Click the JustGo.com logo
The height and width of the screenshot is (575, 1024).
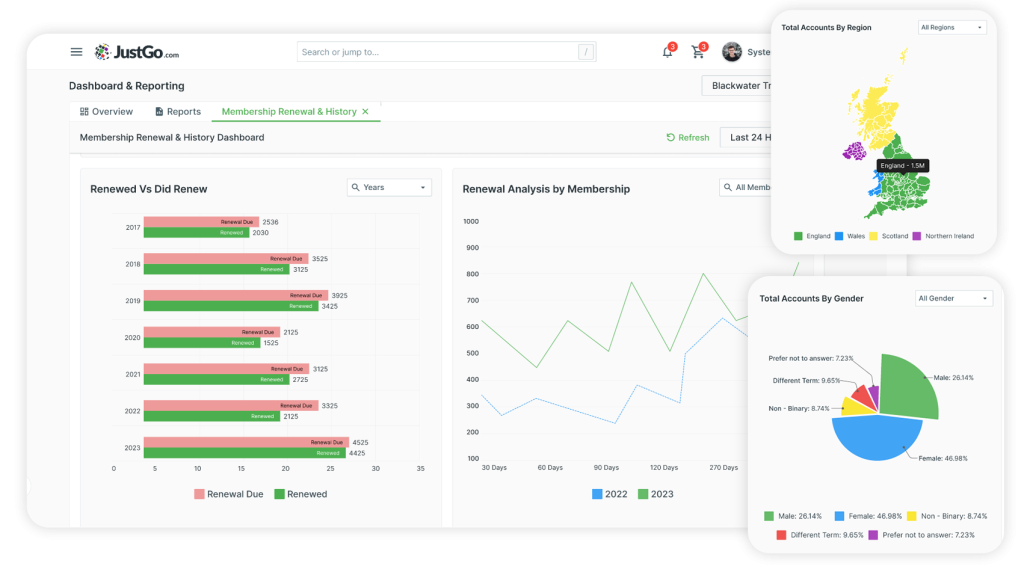click(136, 52)
